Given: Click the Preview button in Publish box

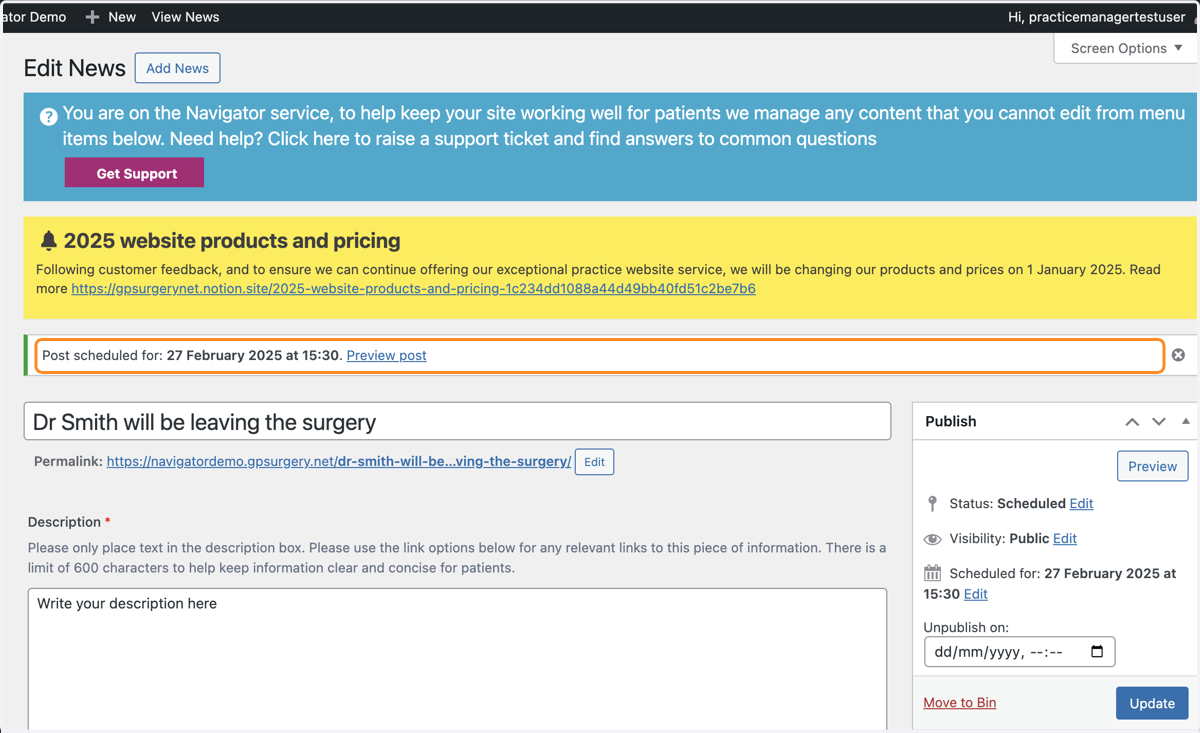Looking at the screenshot, I should click(1152, 466).
